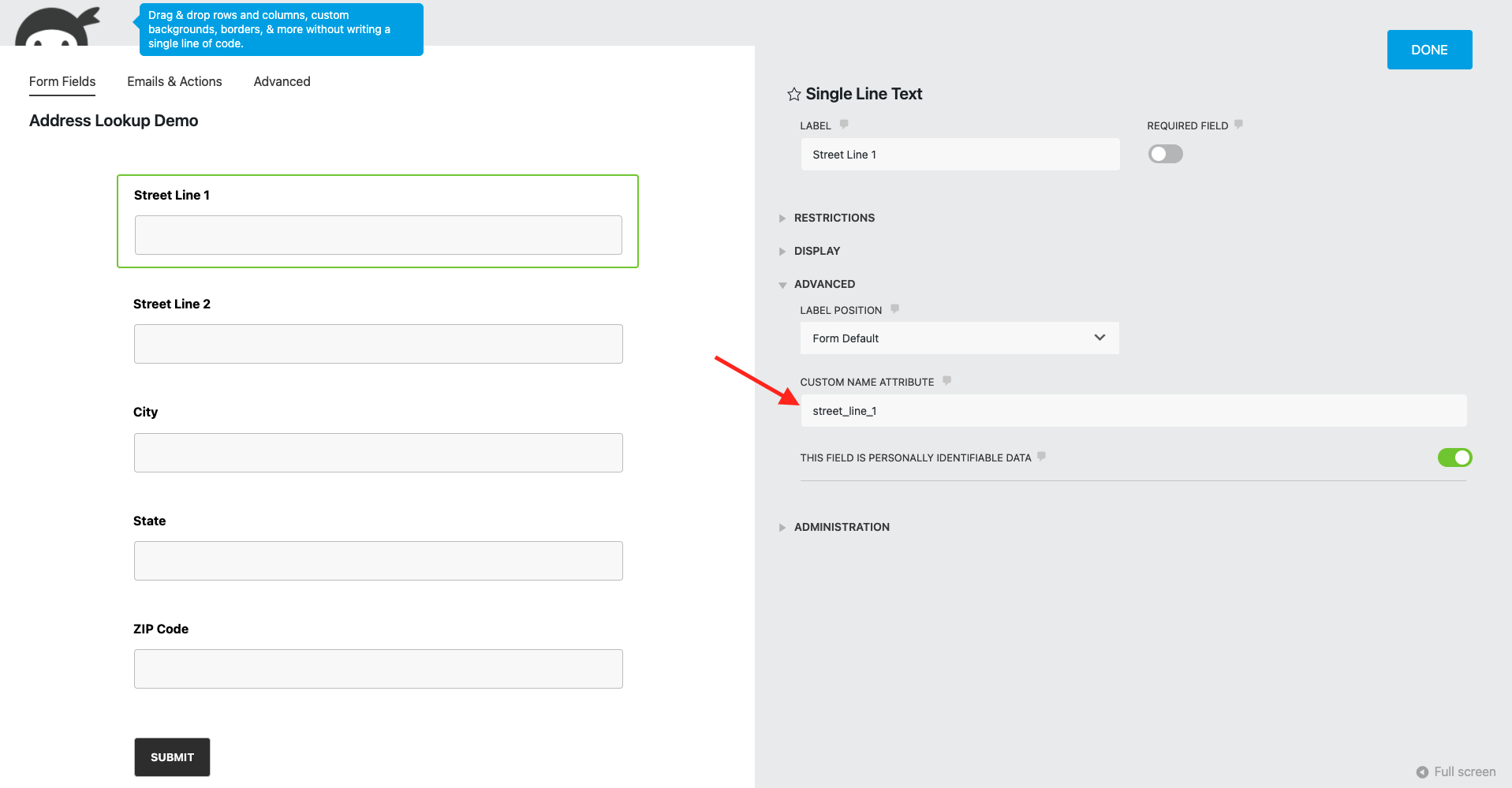Open the personally identifiable data help tooltip
Viewport: 1512px width, 788px height.
1041,456
